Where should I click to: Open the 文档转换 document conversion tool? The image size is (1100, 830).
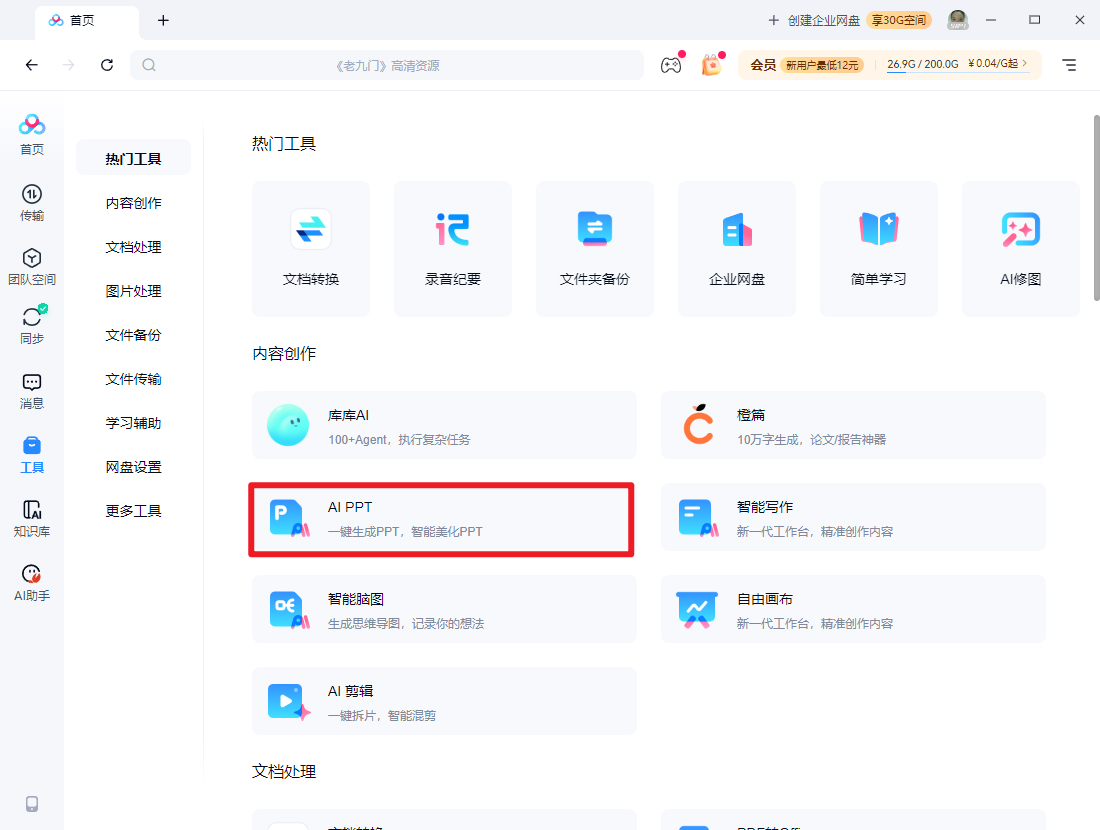point(311,248)
